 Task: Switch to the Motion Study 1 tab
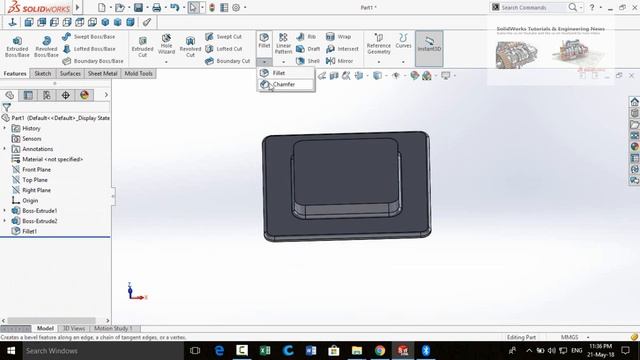pos(113,329)
